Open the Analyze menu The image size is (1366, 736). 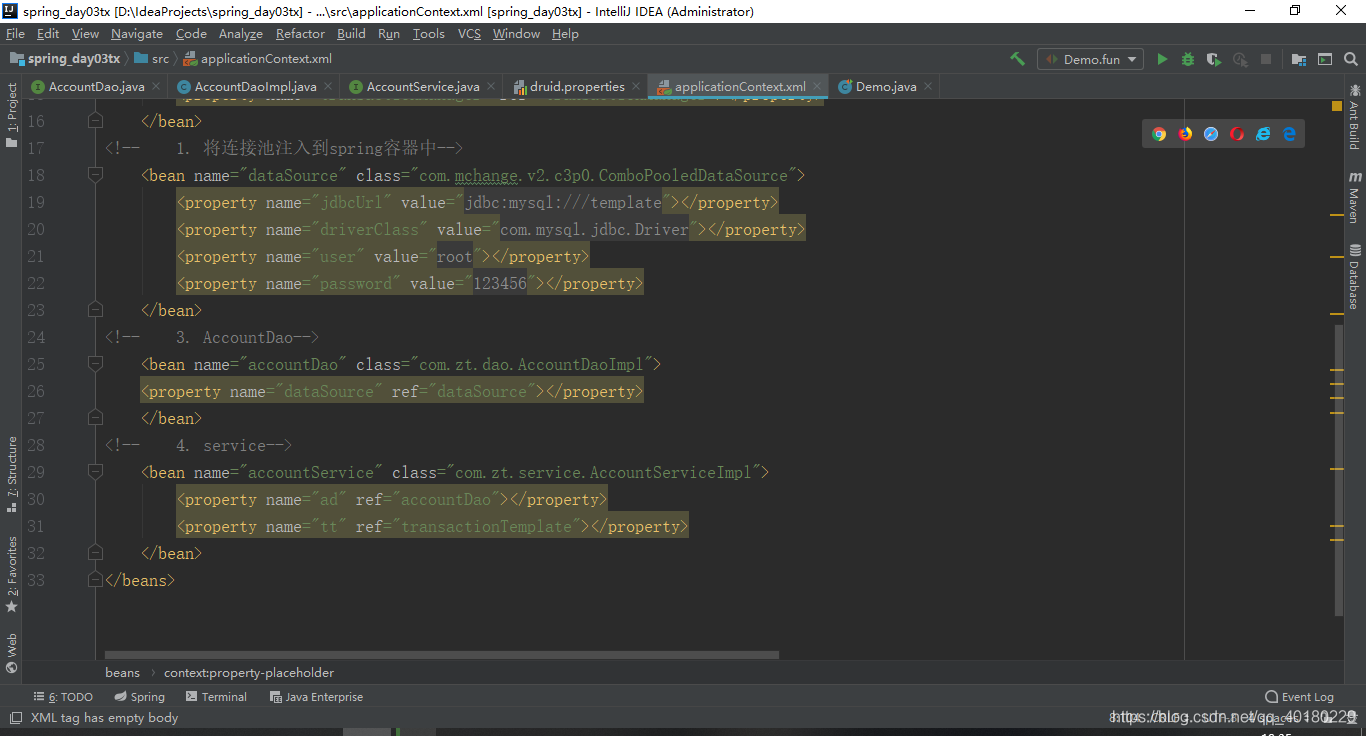click(240, 33)
